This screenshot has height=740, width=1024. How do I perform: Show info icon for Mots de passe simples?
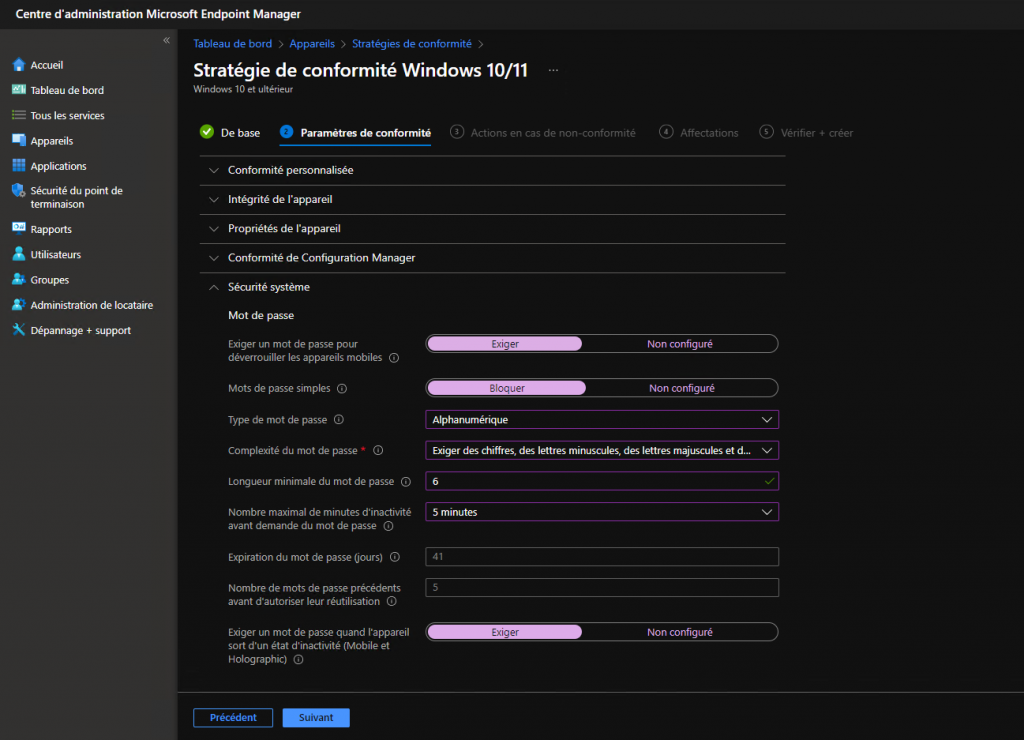(342, 389)
